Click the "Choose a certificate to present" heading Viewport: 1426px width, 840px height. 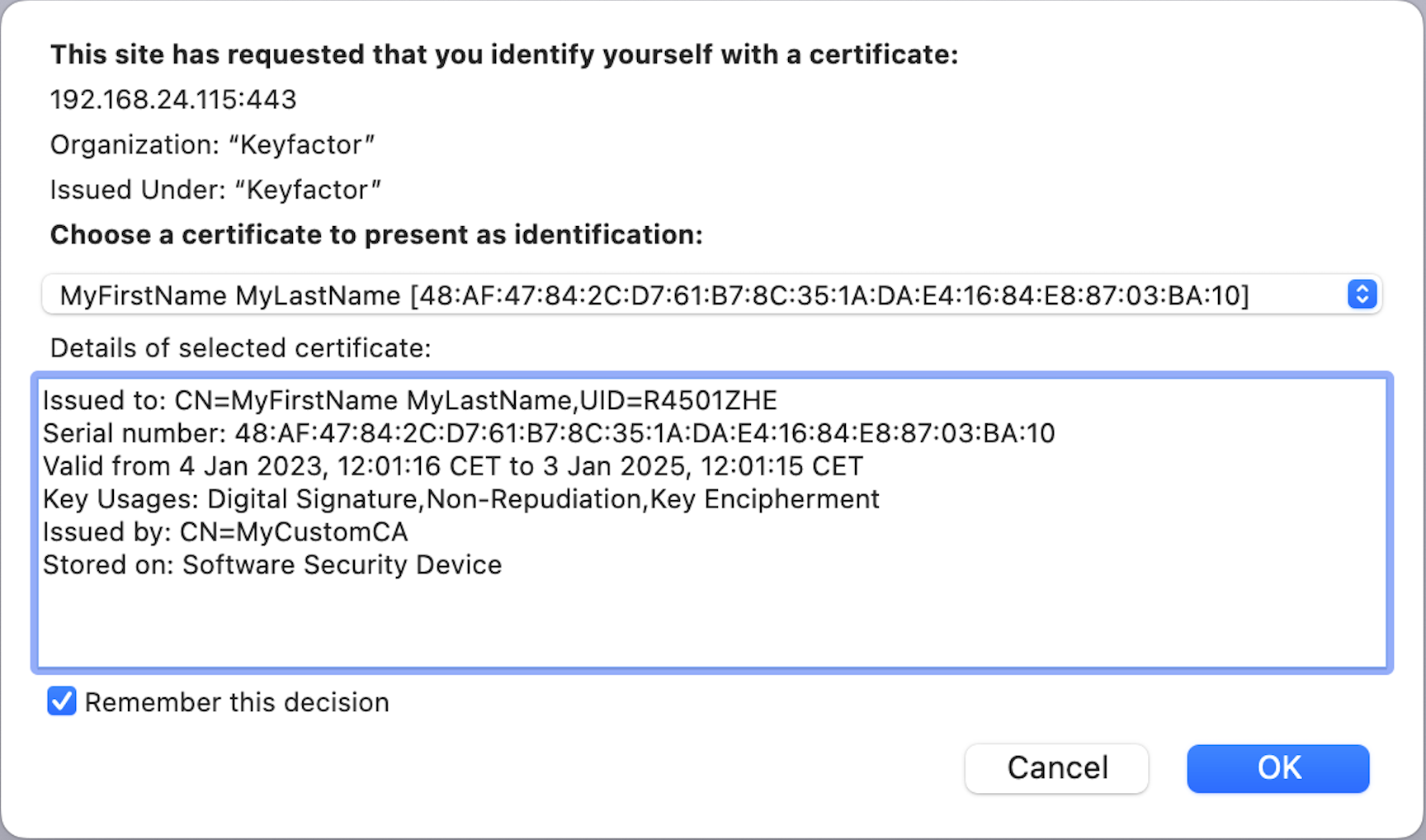tap(376, 235)
